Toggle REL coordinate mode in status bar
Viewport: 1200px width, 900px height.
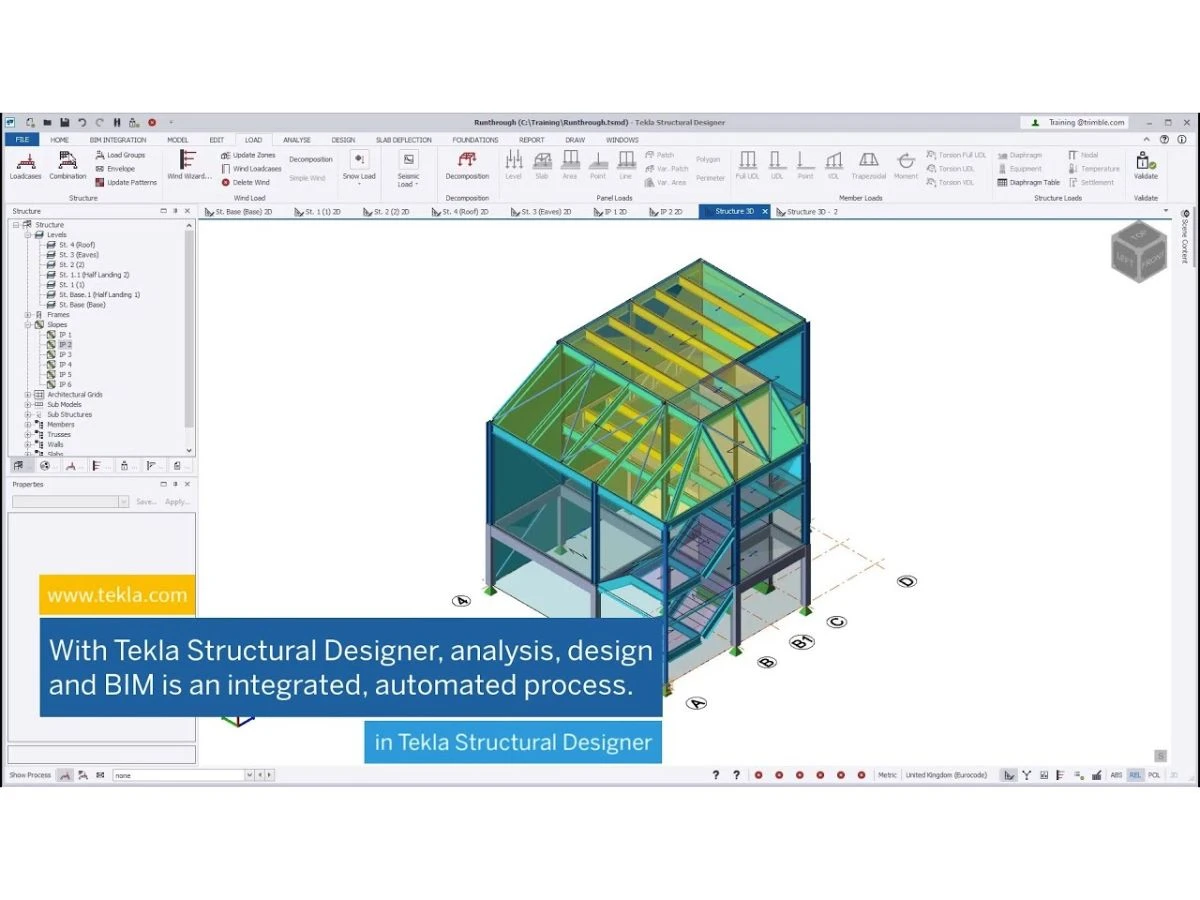click(1135, 775)
